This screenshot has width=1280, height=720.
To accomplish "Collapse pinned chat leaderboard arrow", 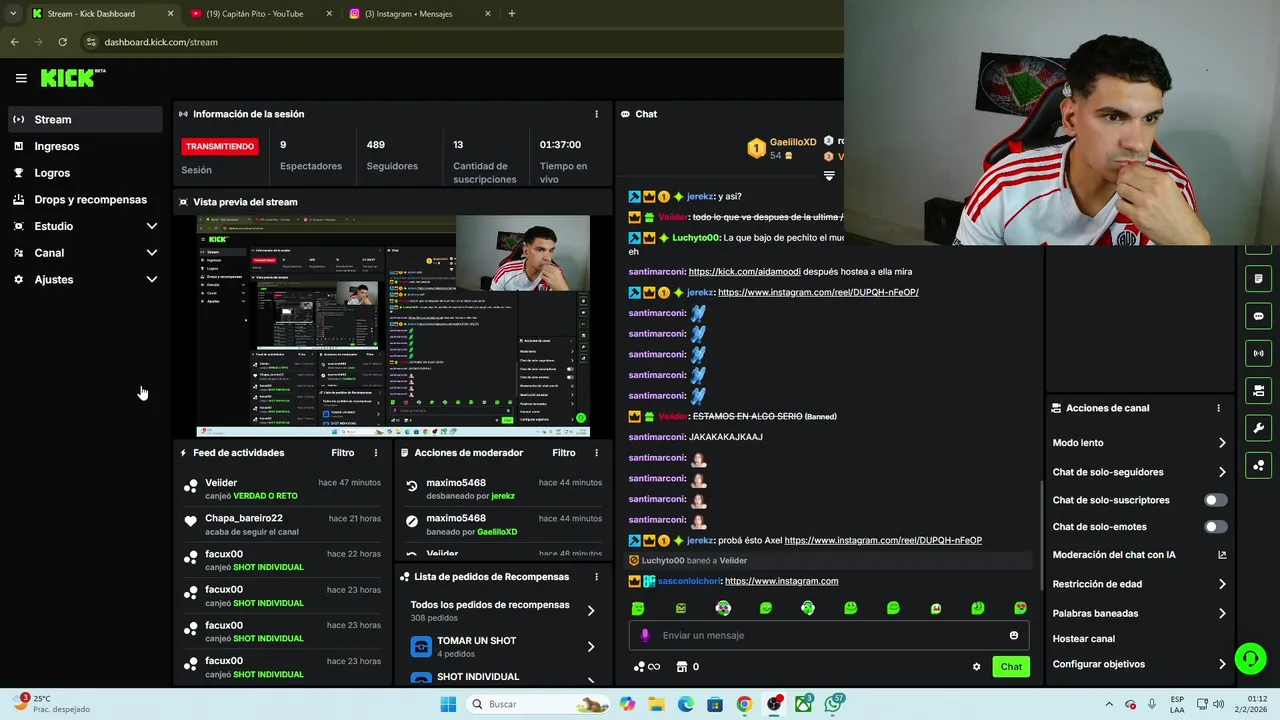I will (x=829, y=176).
